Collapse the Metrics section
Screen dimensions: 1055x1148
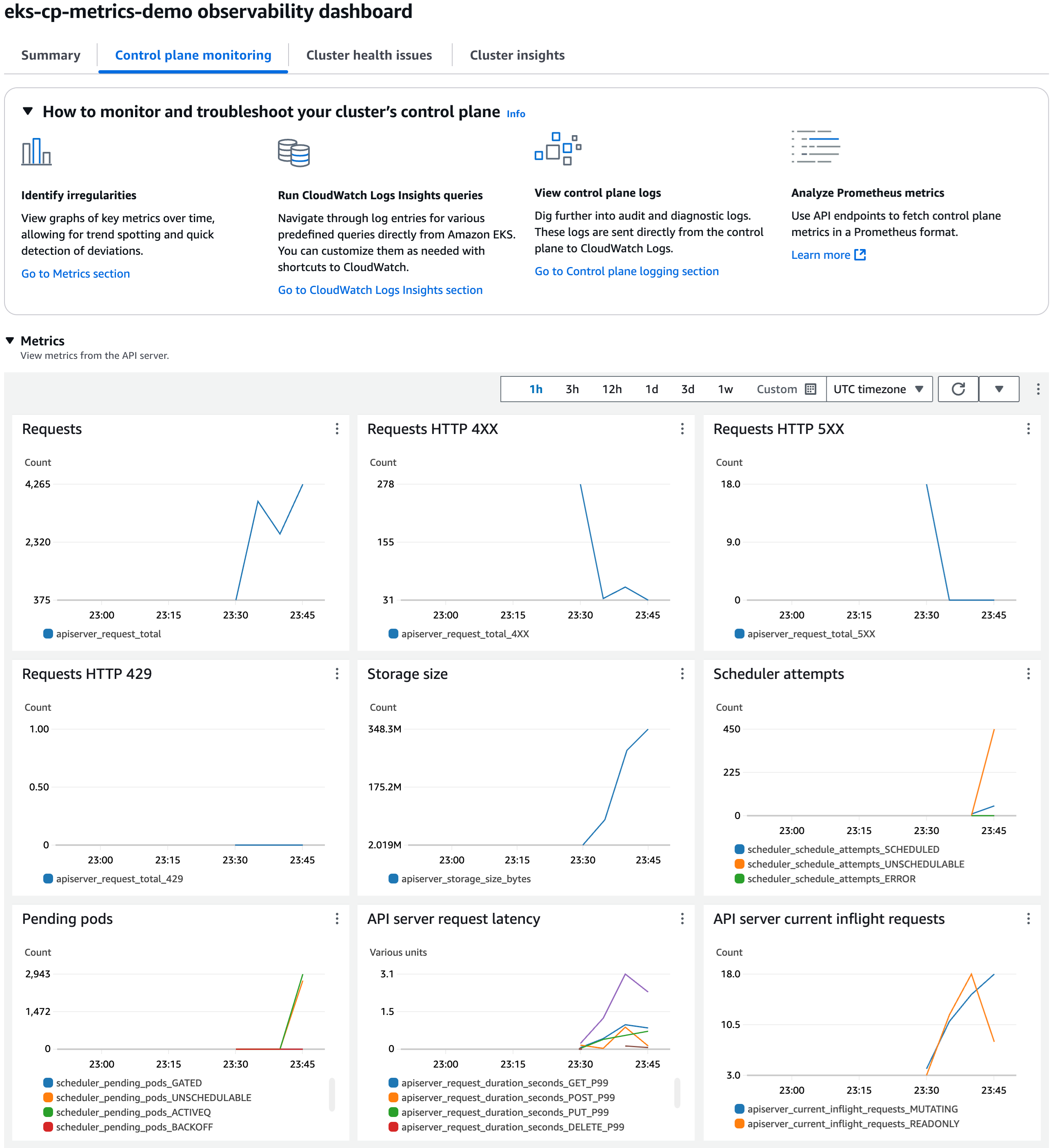pyautogui.click(x=10, y=340)
